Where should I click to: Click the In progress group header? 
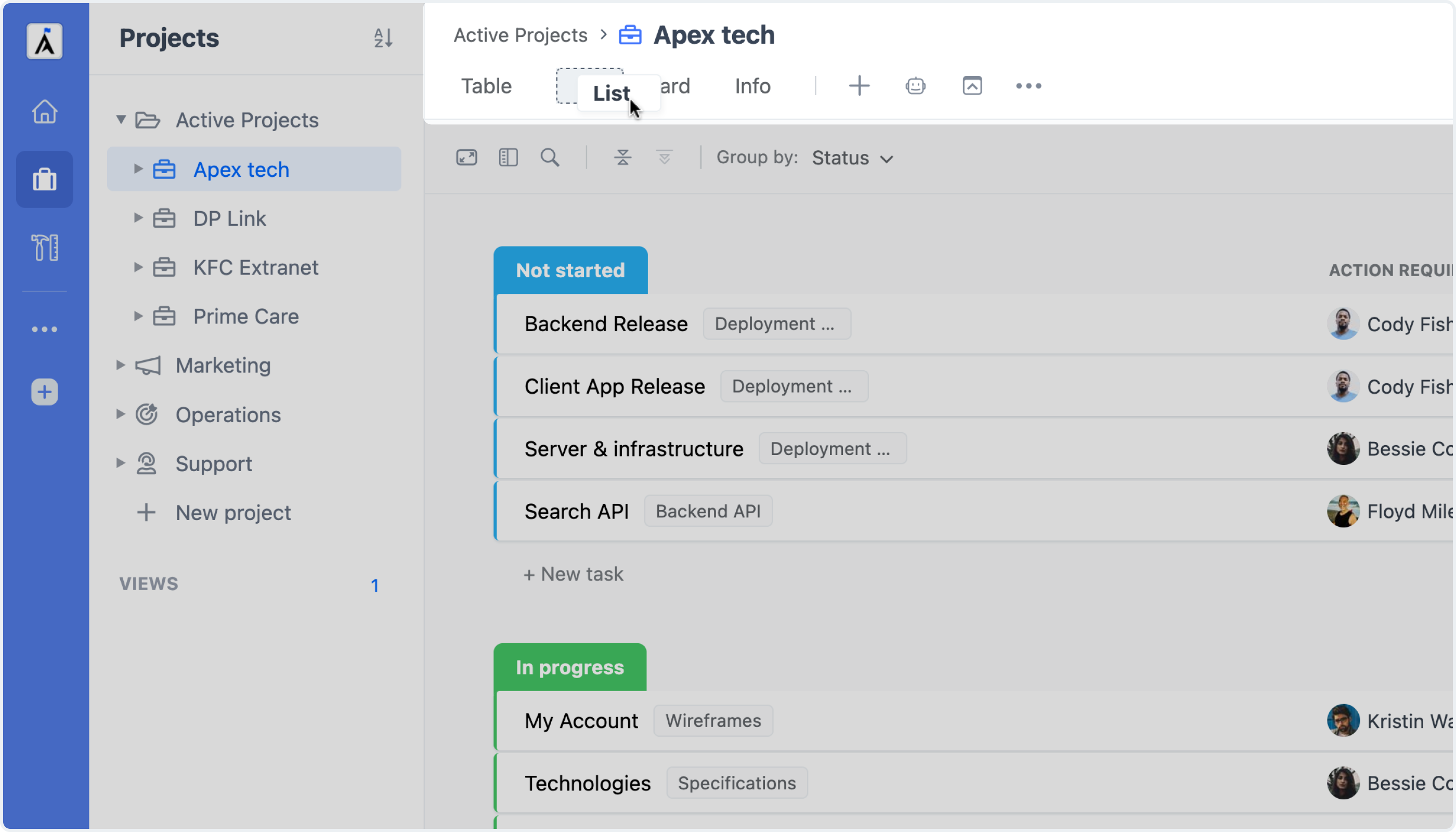570,667
